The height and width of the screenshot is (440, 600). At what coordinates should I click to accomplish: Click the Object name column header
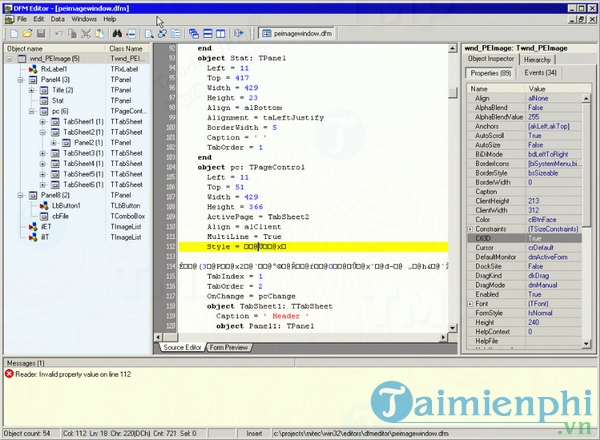tap(54, 49)
